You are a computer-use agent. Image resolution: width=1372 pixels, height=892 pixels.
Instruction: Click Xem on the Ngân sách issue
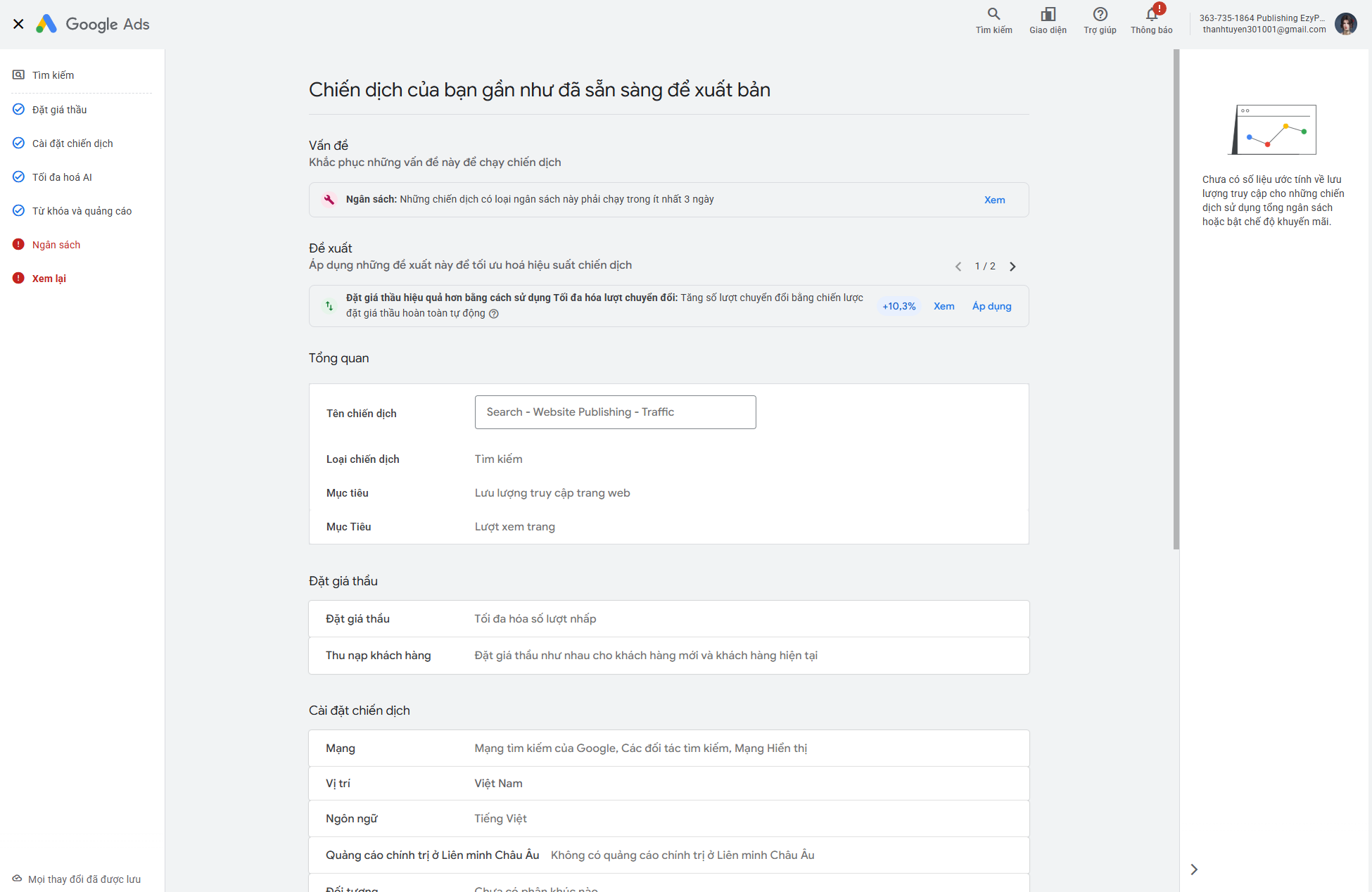pos(994,200)
